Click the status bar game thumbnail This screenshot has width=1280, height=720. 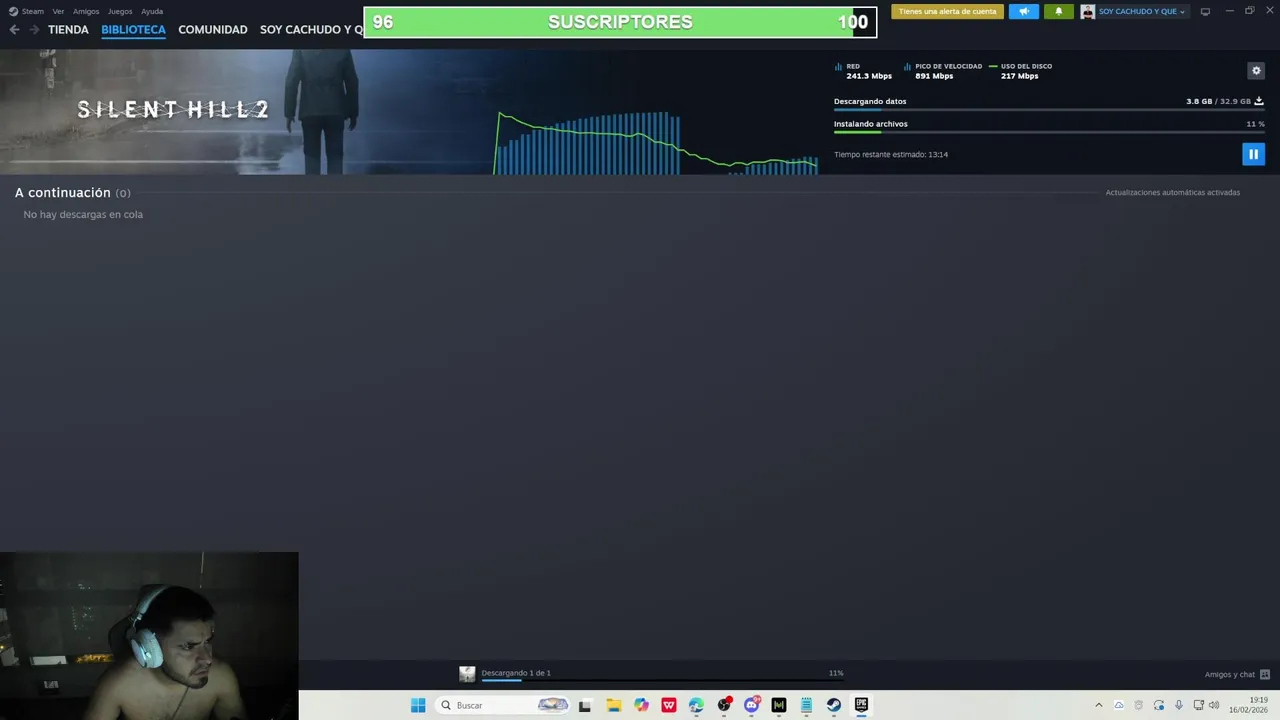pos(467,674)
